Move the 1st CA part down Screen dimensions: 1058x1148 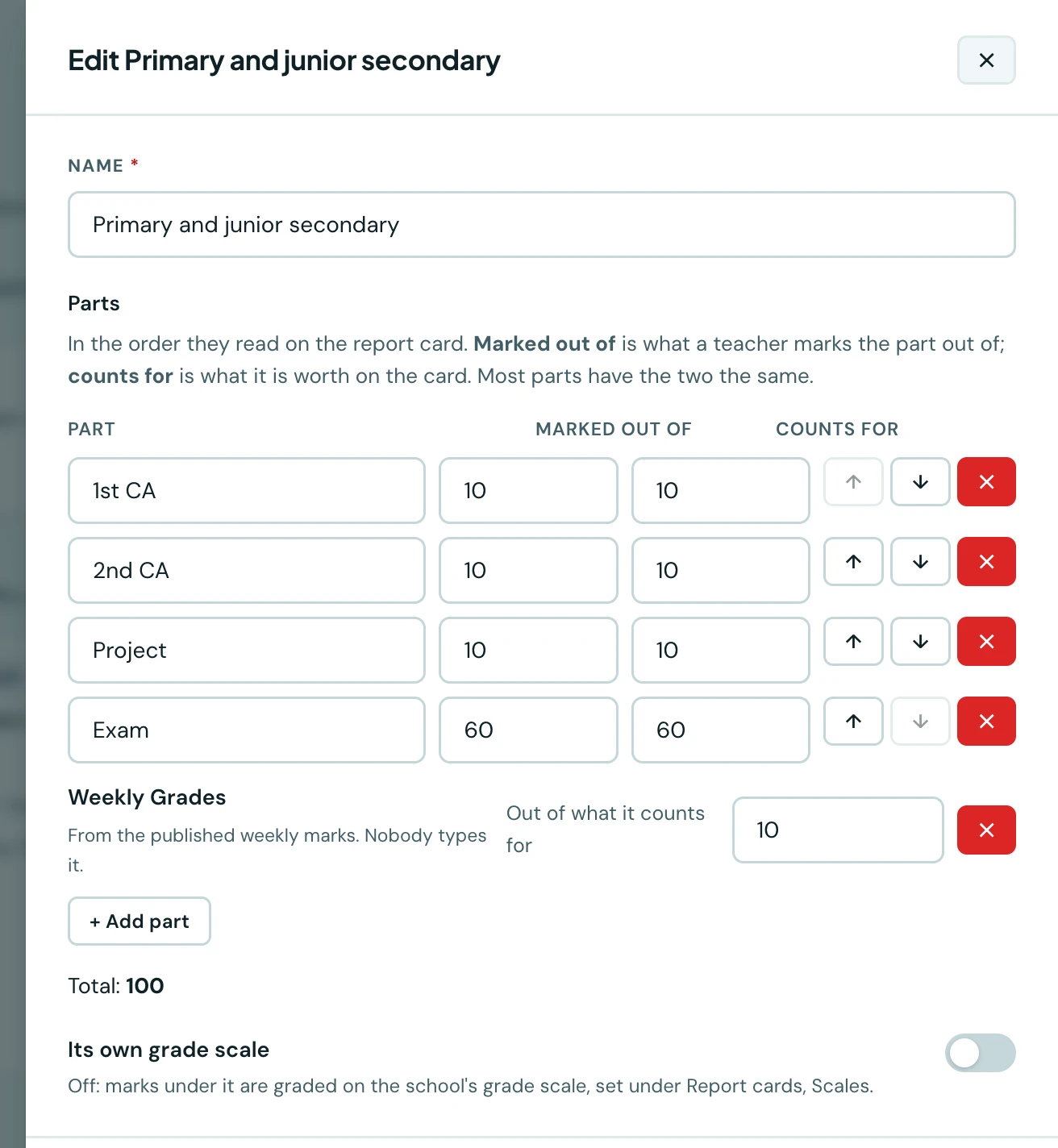pyautogui.click(x=920, y=482)
